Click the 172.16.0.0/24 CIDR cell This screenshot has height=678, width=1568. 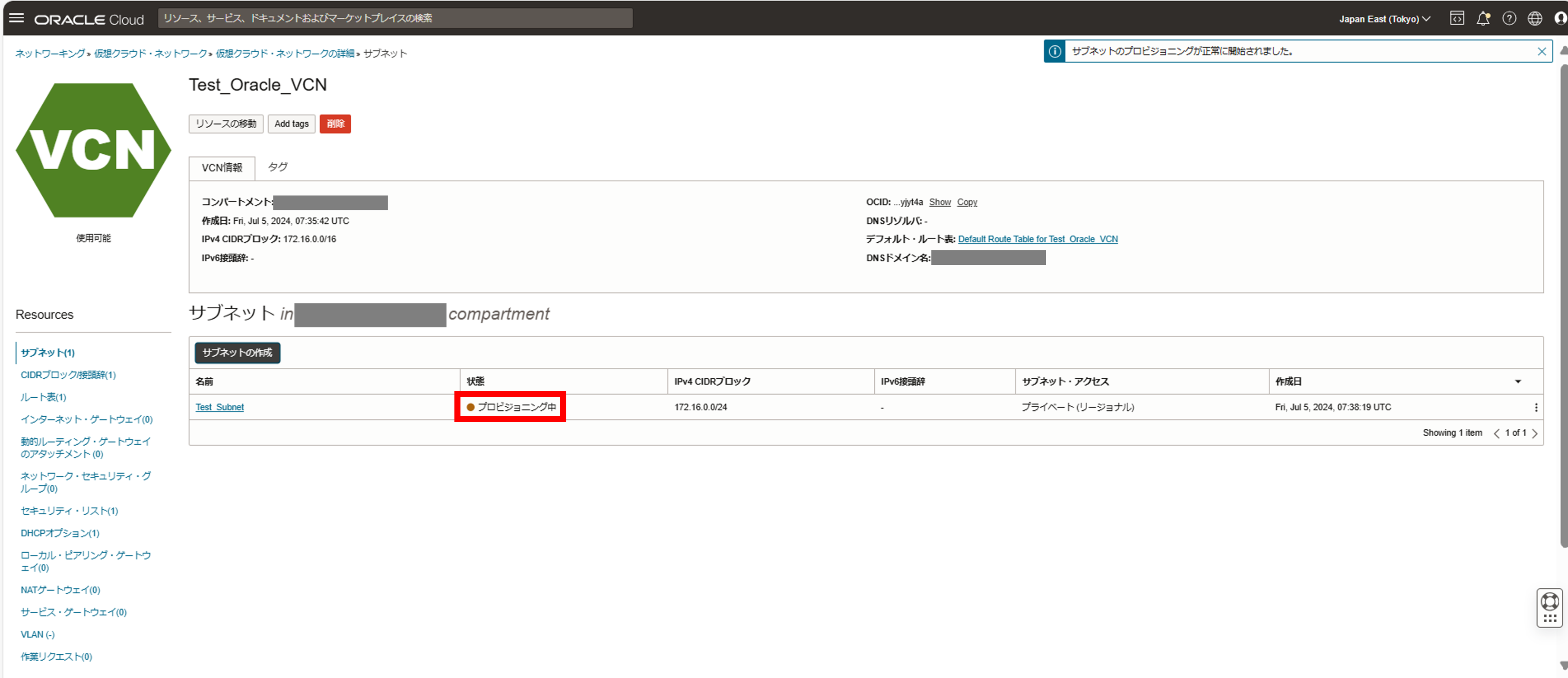pos(701,407)
